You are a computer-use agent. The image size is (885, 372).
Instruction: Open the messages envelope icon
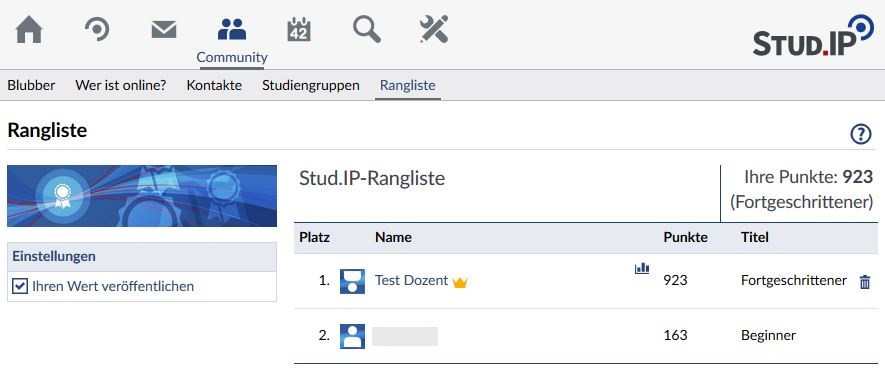(x=164, y=29)
